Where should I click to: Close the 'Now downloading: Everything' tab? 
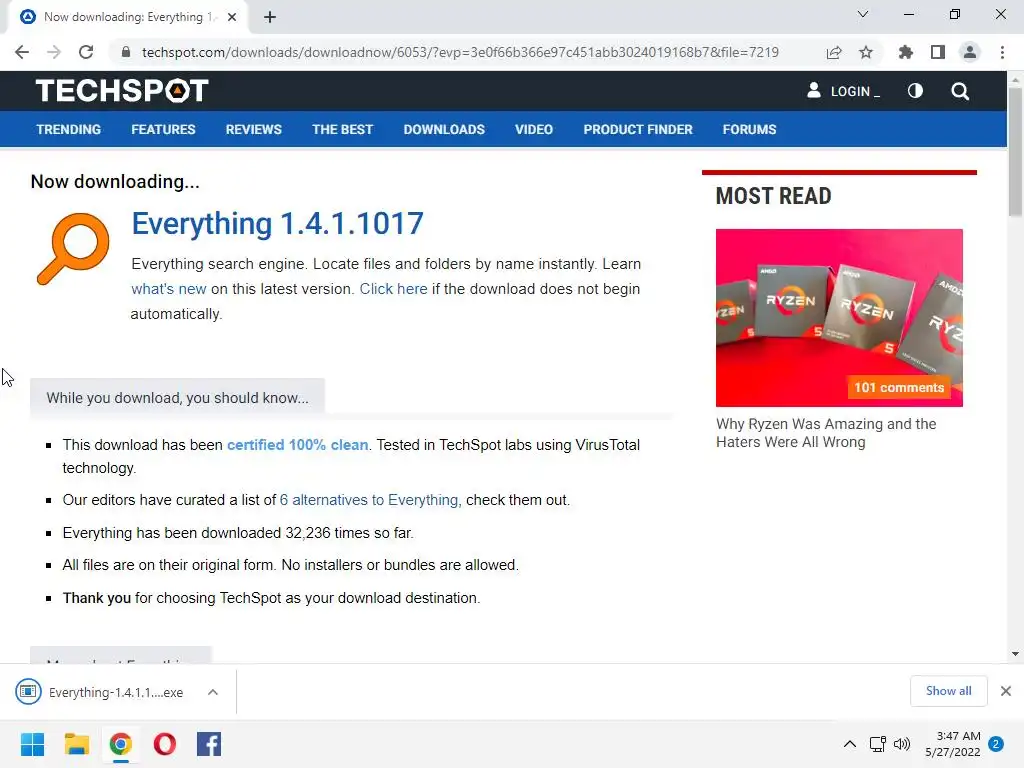tap(232, 17)
